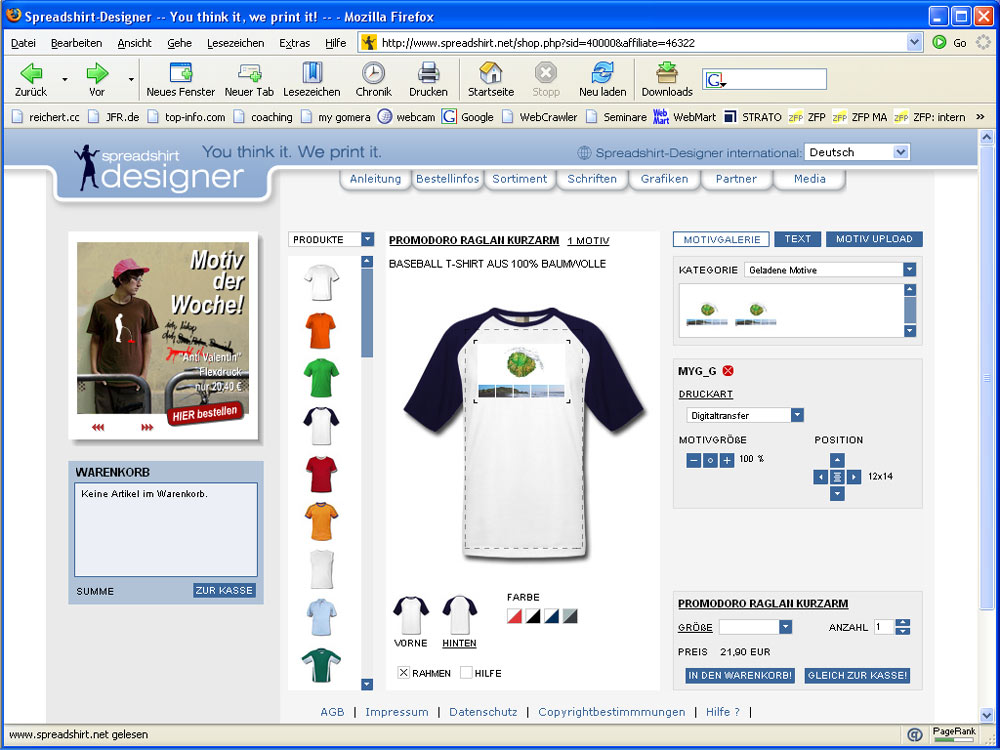
Task: Click the Zurück back arrow icon
Action: 31,73
